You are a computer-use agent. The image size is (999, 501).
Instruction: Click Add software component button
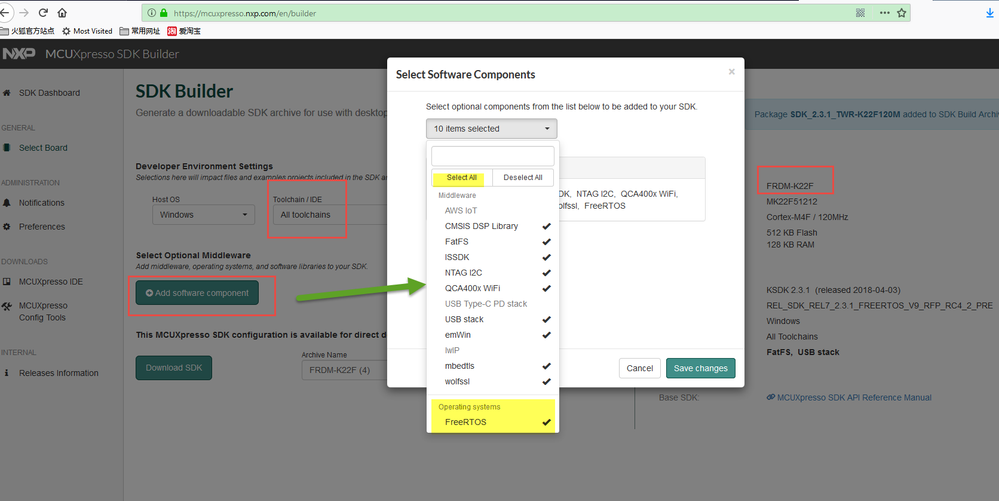tap(197, 293)
